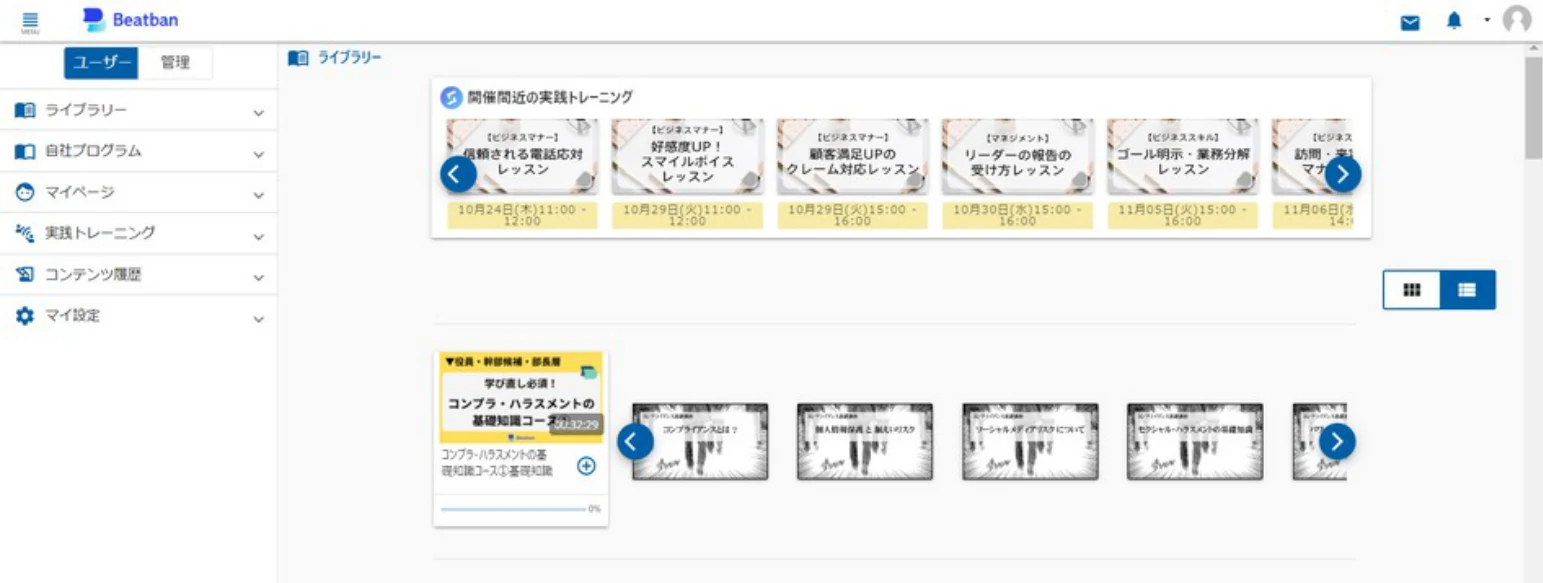
Task: Expand the マイ設定 chevron
Action: 259,319
